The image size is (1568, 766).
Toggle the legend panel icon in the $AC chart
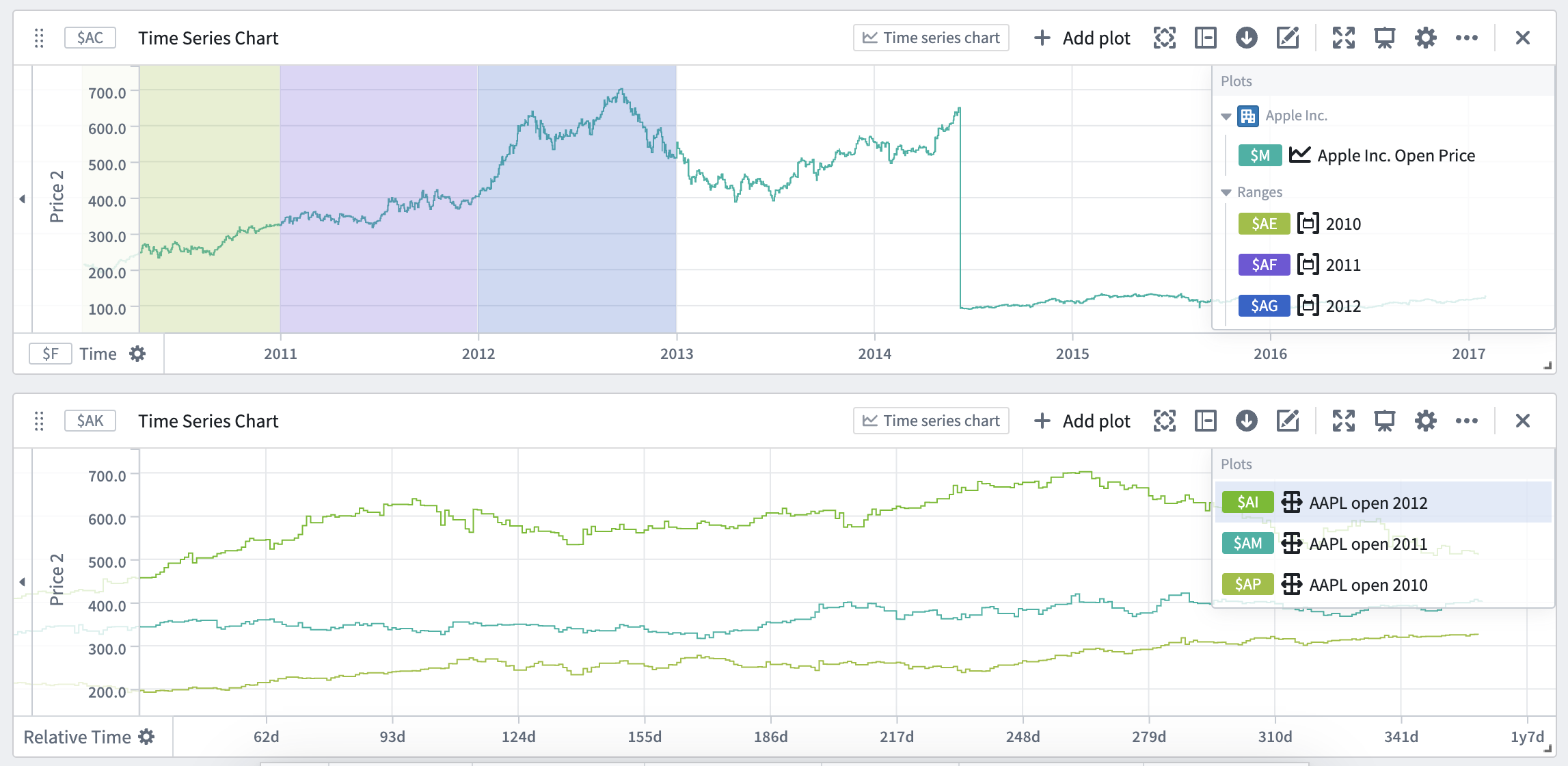[x=1206, y=38]
